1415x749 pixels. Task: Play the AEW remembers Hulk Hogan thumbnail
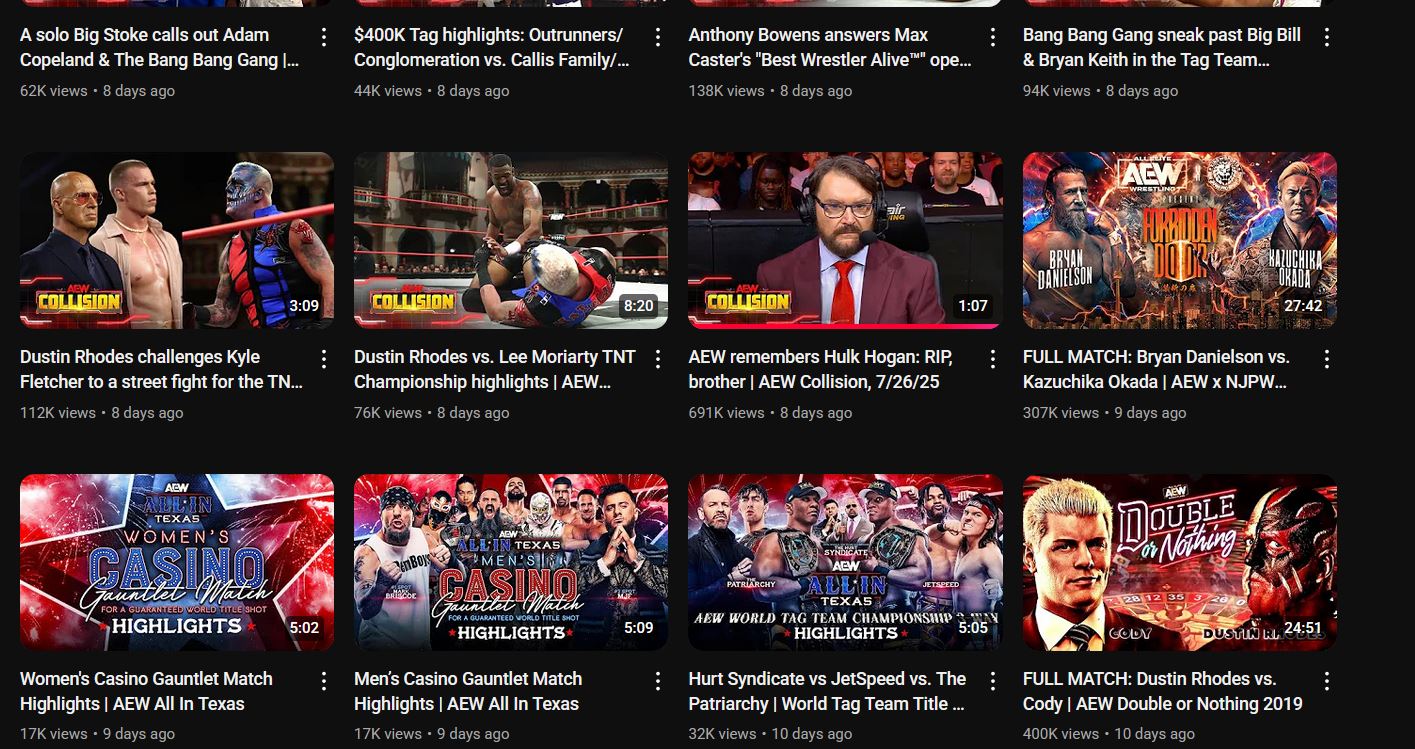pyautogui.click(x=845, y=240)
